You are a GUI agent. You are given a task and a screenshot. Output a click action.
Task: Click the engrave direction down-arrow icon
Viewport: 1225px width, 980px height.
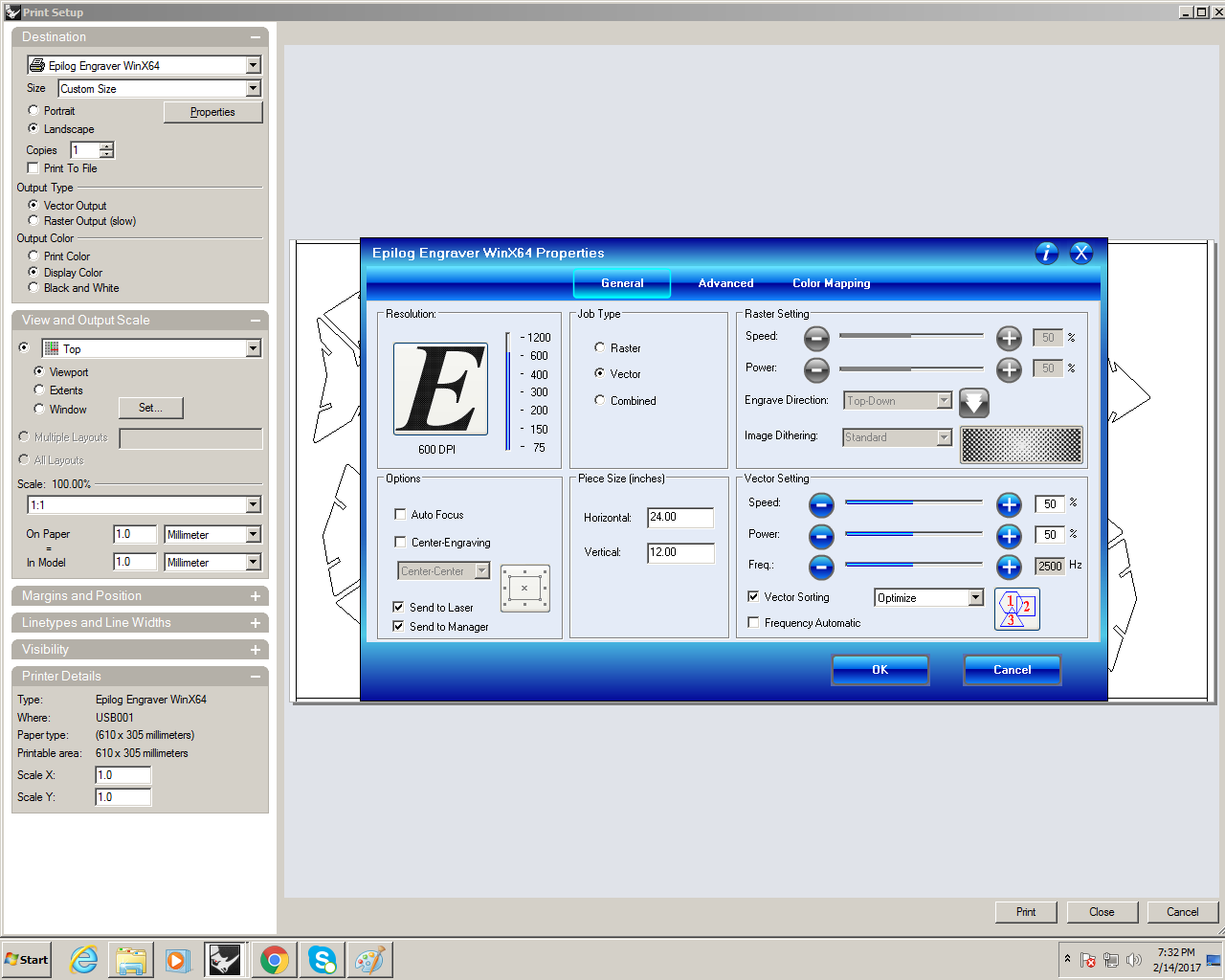(x=974, y=403)
